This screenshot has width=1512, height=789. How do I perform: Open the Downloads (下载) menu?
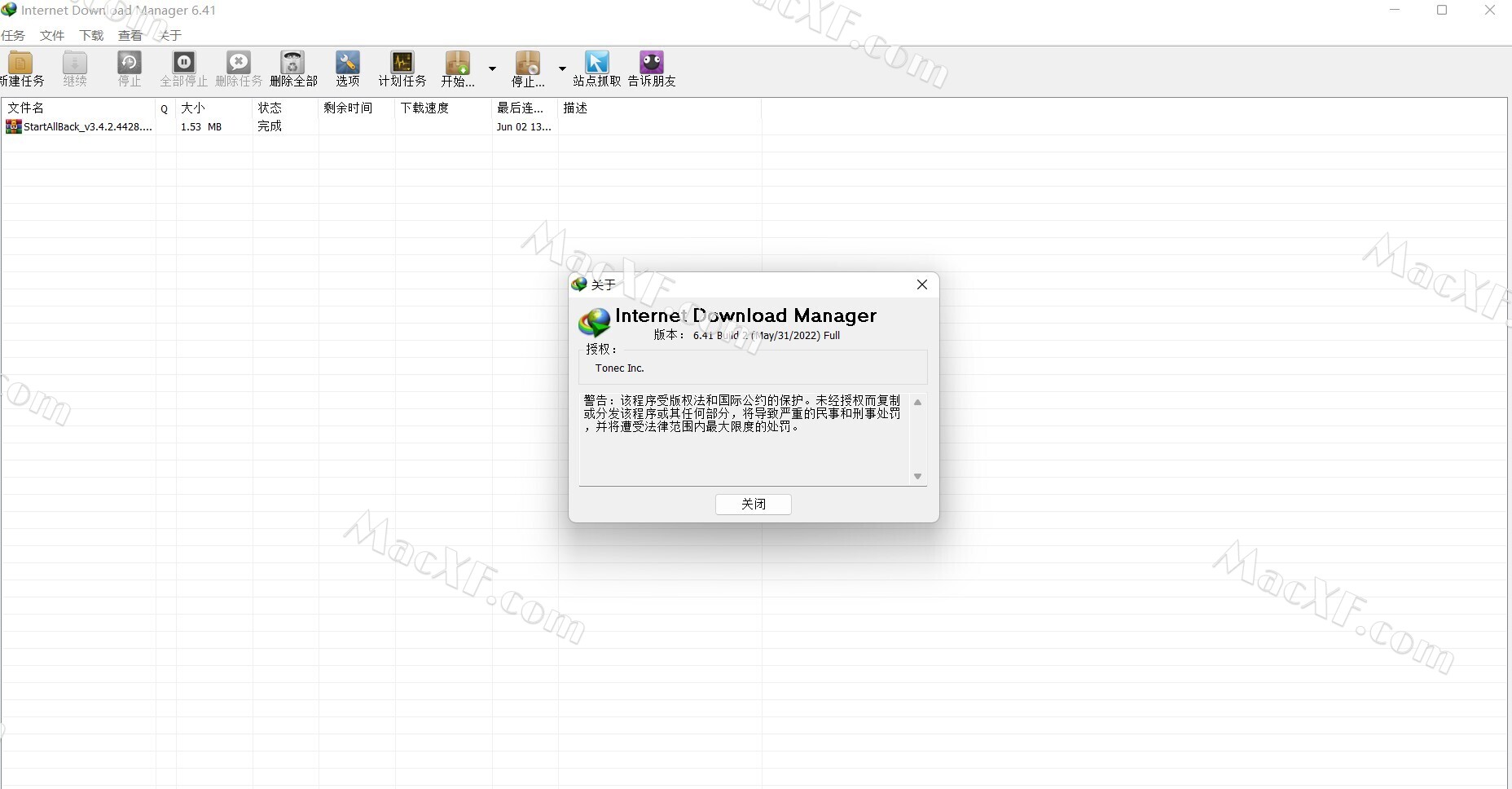91,36
